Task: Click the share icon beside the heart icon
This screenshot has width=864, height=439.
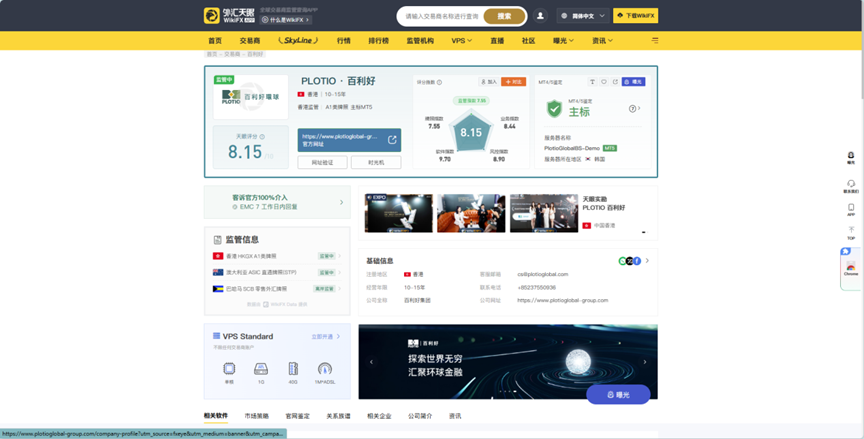Action: [x=615, y=82]
